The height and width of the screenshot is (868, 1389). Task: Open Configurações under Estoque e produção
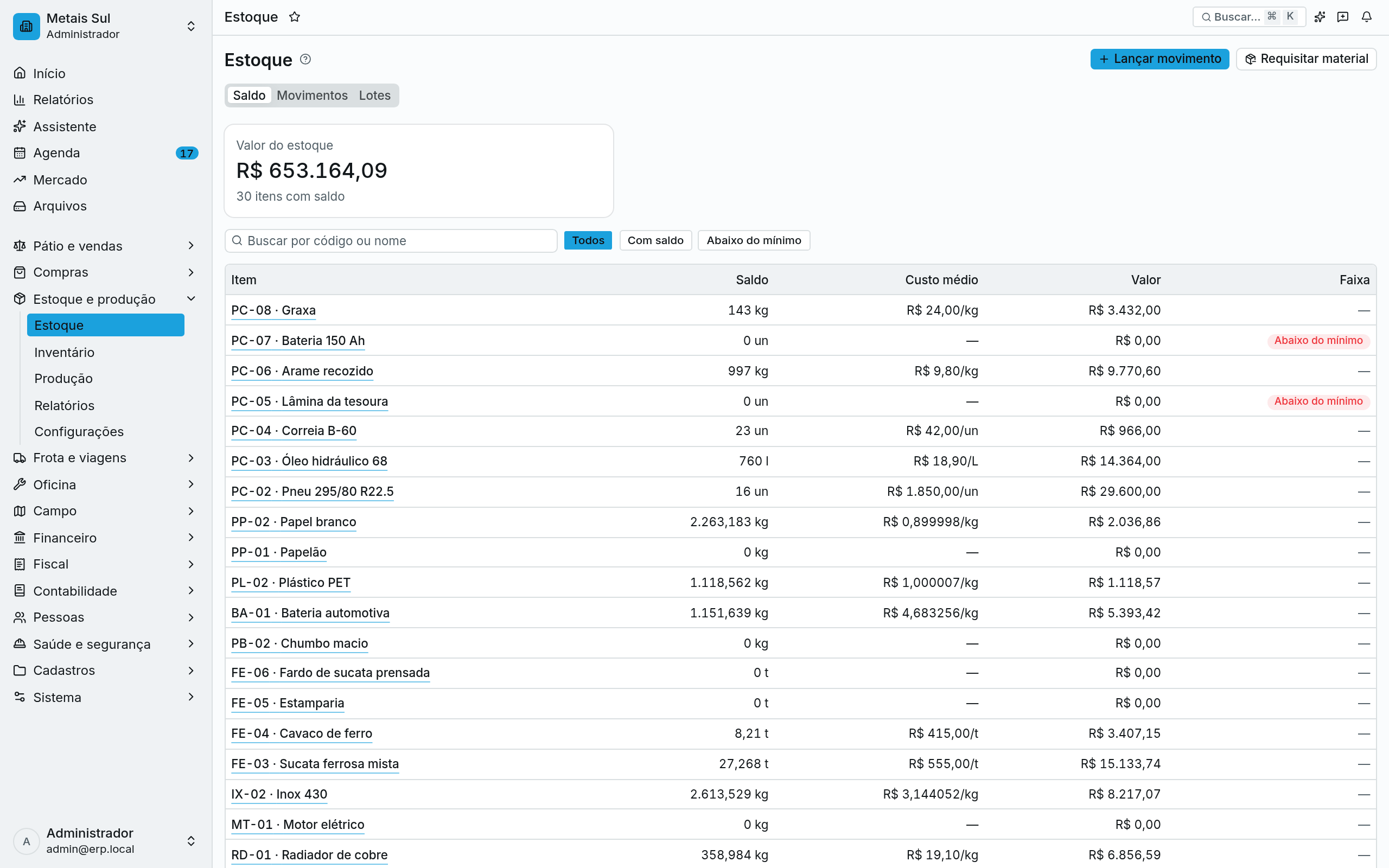(x=106, y=432)
